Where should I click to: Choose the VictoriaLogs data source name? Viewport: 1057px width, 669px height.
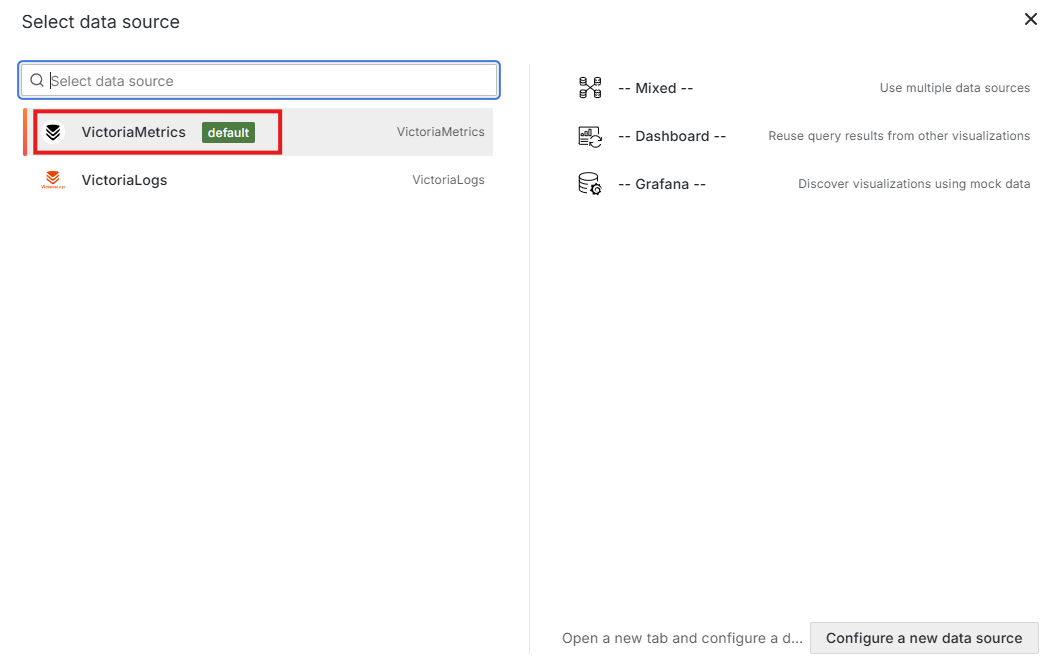pos(124,180)
